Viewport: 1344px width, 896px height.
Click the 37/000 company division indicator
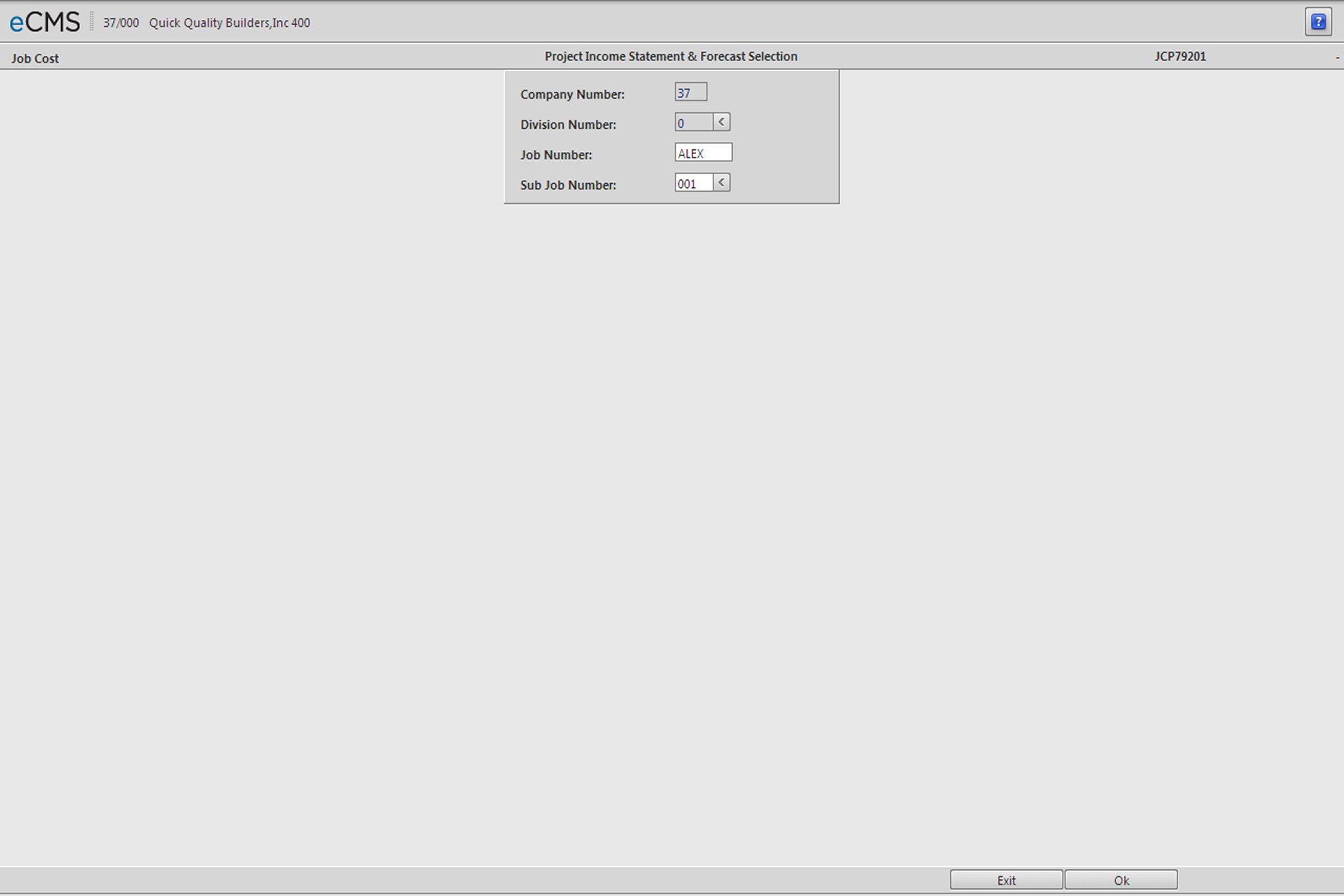121,23
